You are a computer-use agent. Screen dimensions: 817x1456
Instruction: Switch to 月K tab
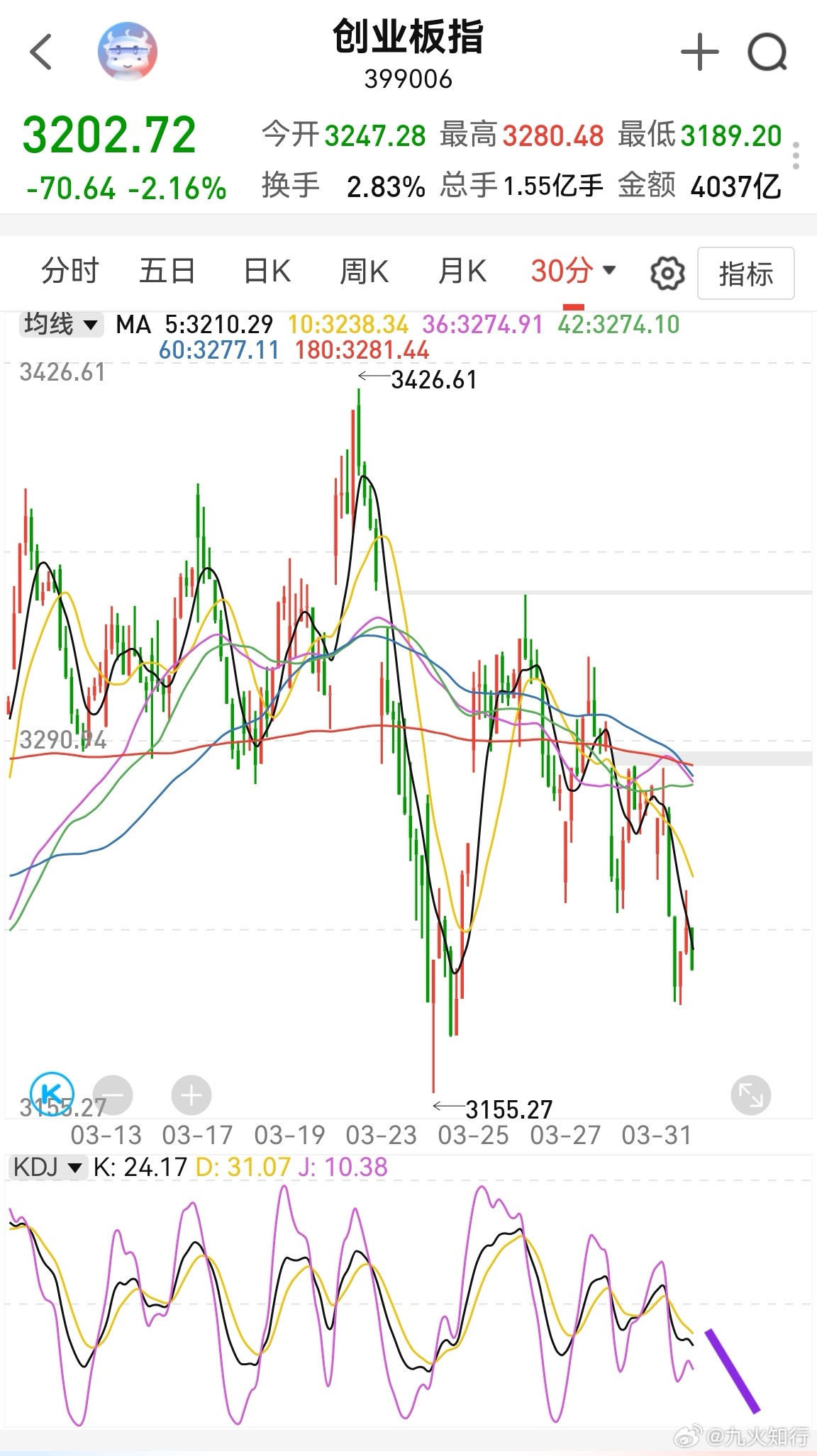(x=462, y=271)
